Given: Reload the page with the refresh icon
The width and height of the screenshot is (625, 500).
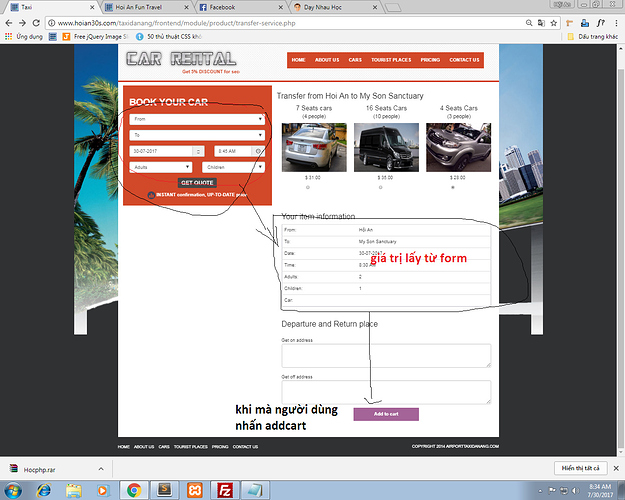Looking at the screenshot, I should click(36, 22).
